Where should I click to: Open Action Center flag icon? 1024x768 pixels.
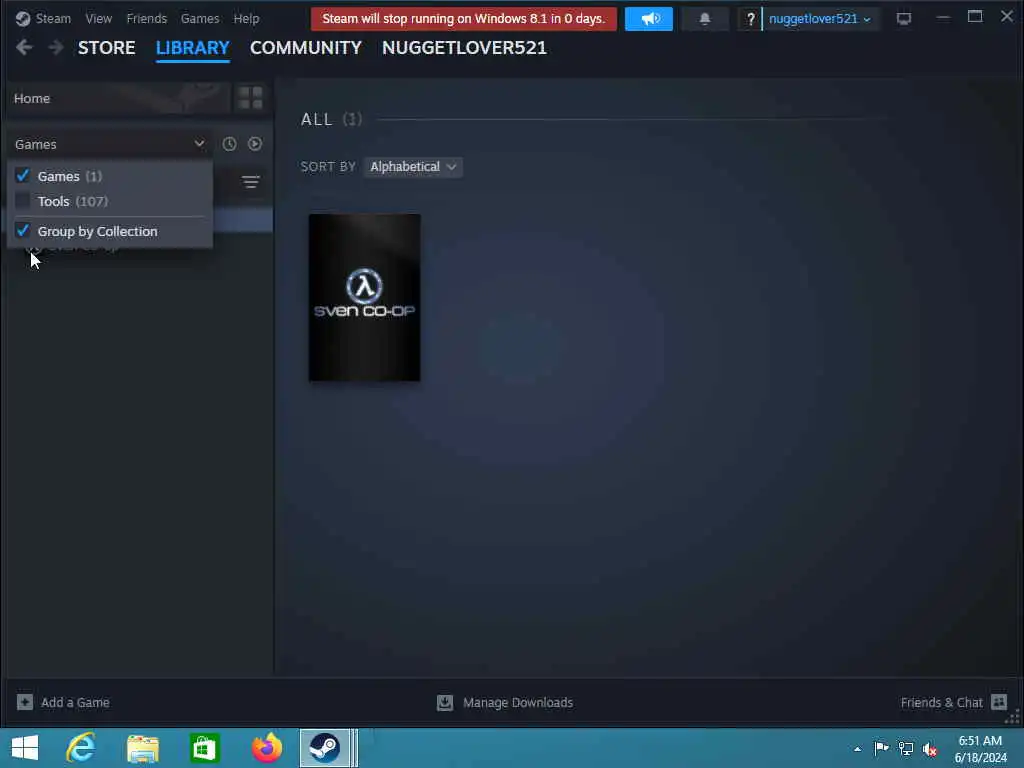pyautogui.click(x=881, y=748)
